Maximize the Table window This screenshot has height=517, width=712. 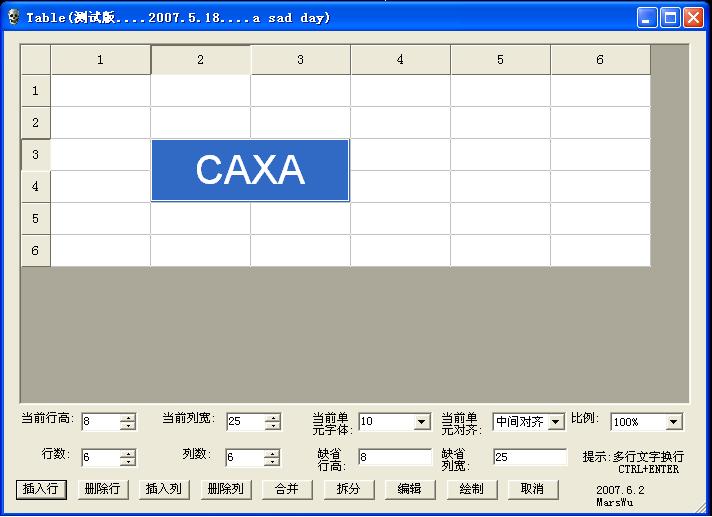click(670, 18)
